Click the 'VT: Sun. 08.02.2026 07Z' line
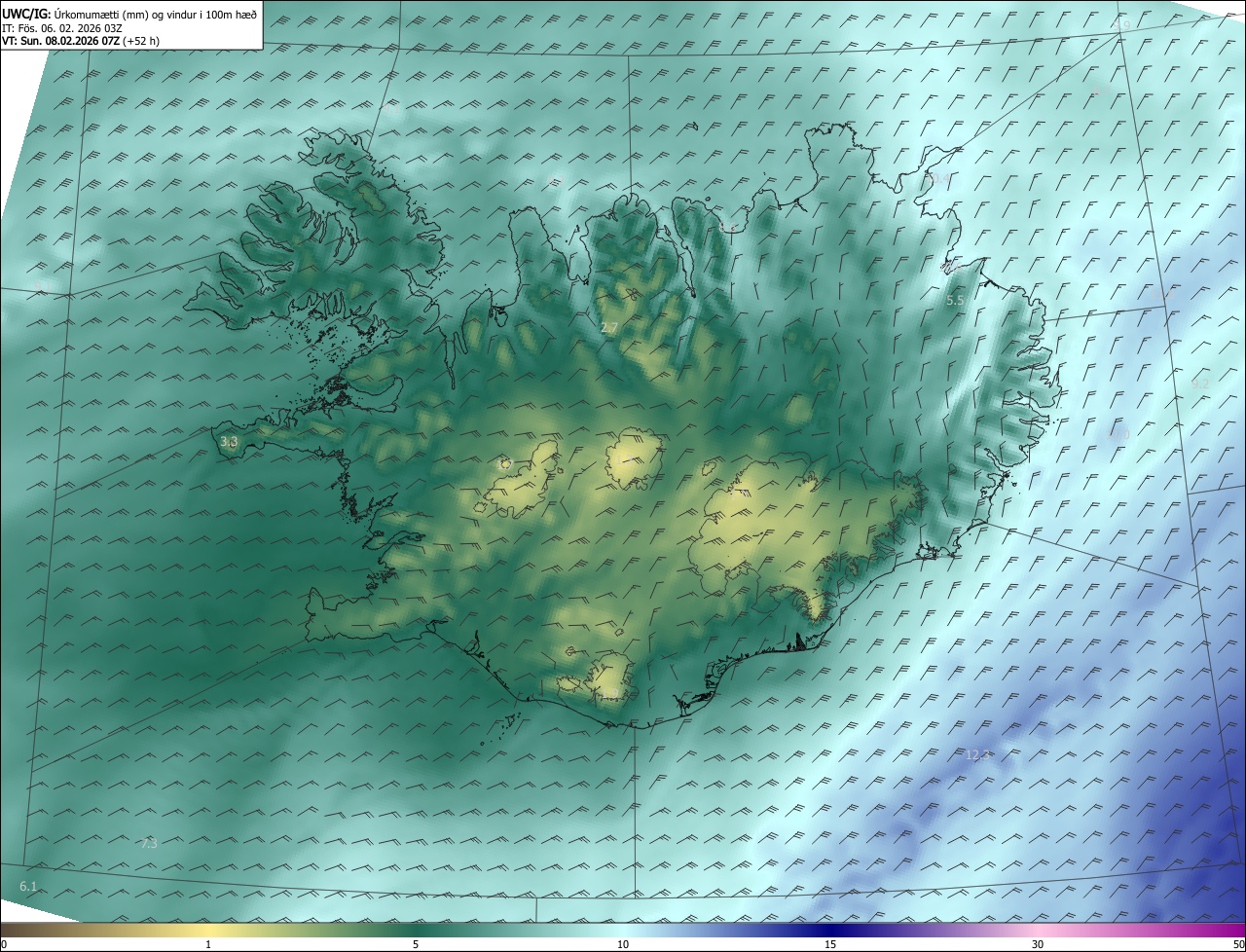Screen dimensions: 1246x952 point(60,41)
